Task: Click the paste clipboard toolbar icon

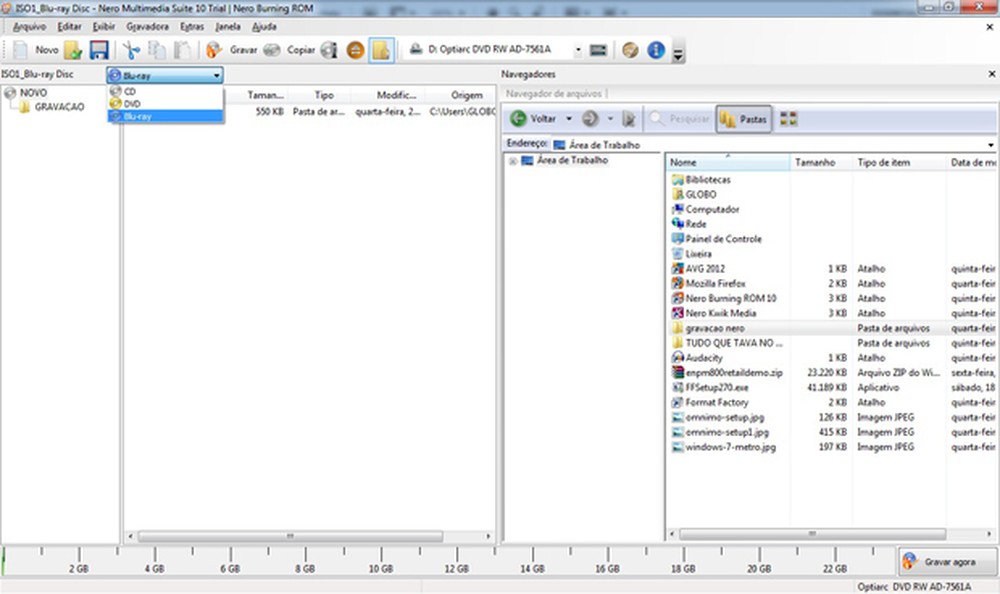Action: point(182,50)
